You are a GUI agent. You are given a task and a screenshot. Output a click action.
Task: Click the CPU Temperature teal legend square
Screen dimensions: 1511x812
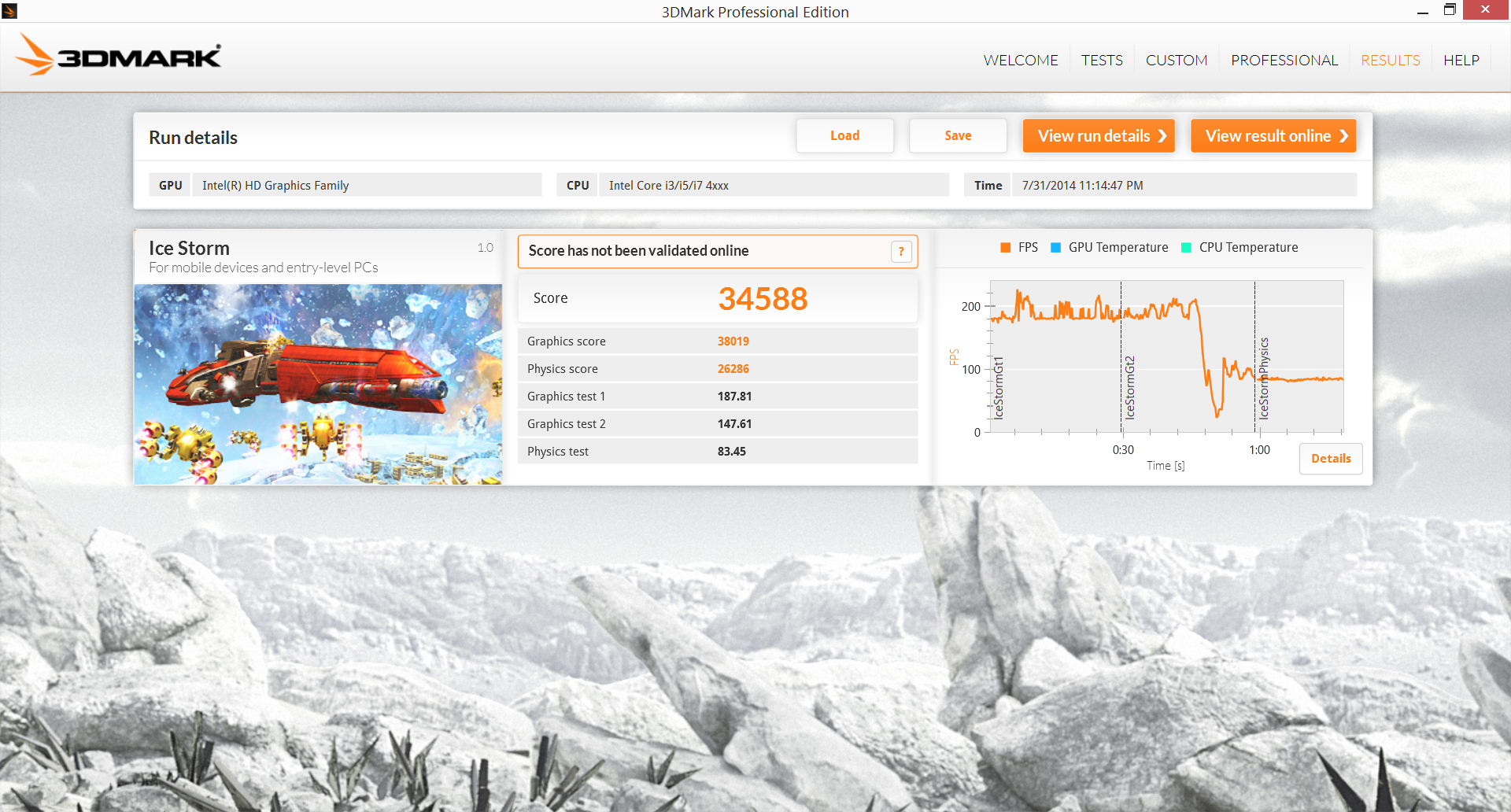pos(1187,248)
